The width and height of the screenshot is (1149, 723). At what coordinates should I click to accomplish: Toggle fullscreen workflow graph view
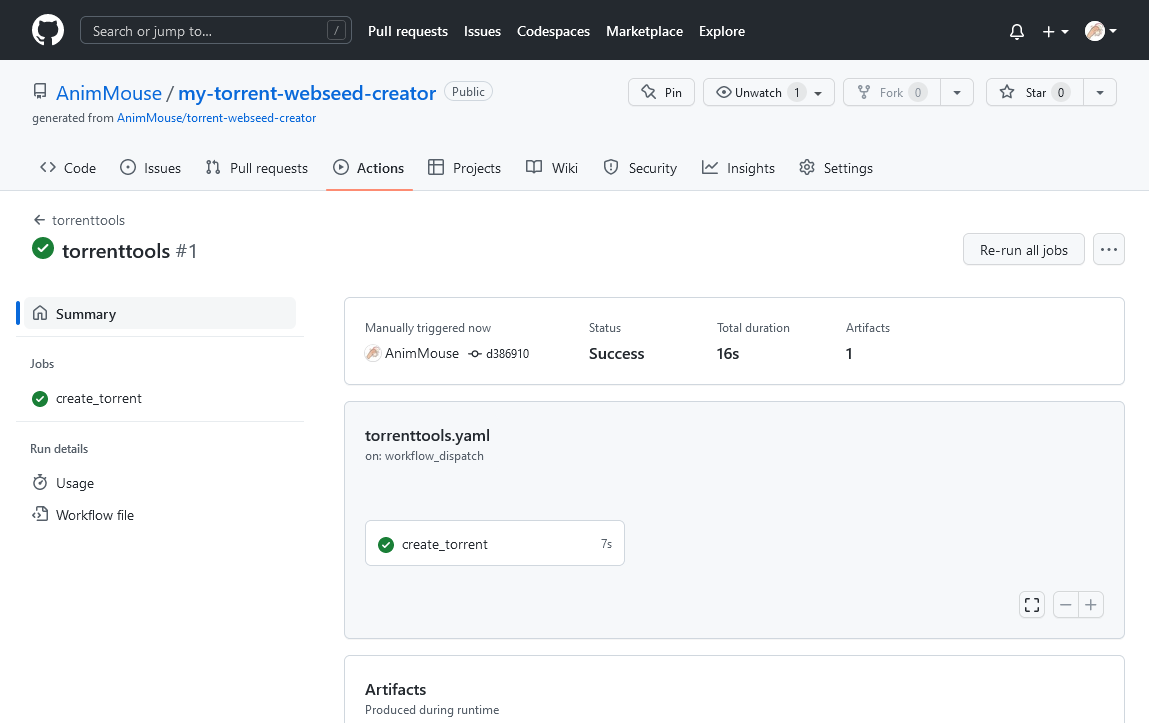(x=1032, y=605)
